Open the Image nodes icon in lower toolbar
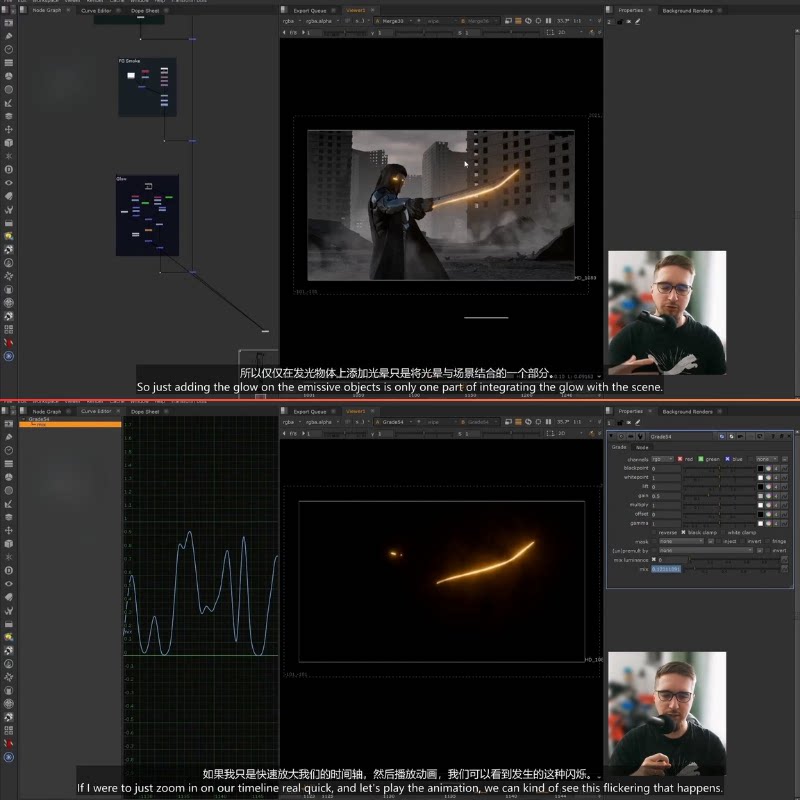 (9, 423)
